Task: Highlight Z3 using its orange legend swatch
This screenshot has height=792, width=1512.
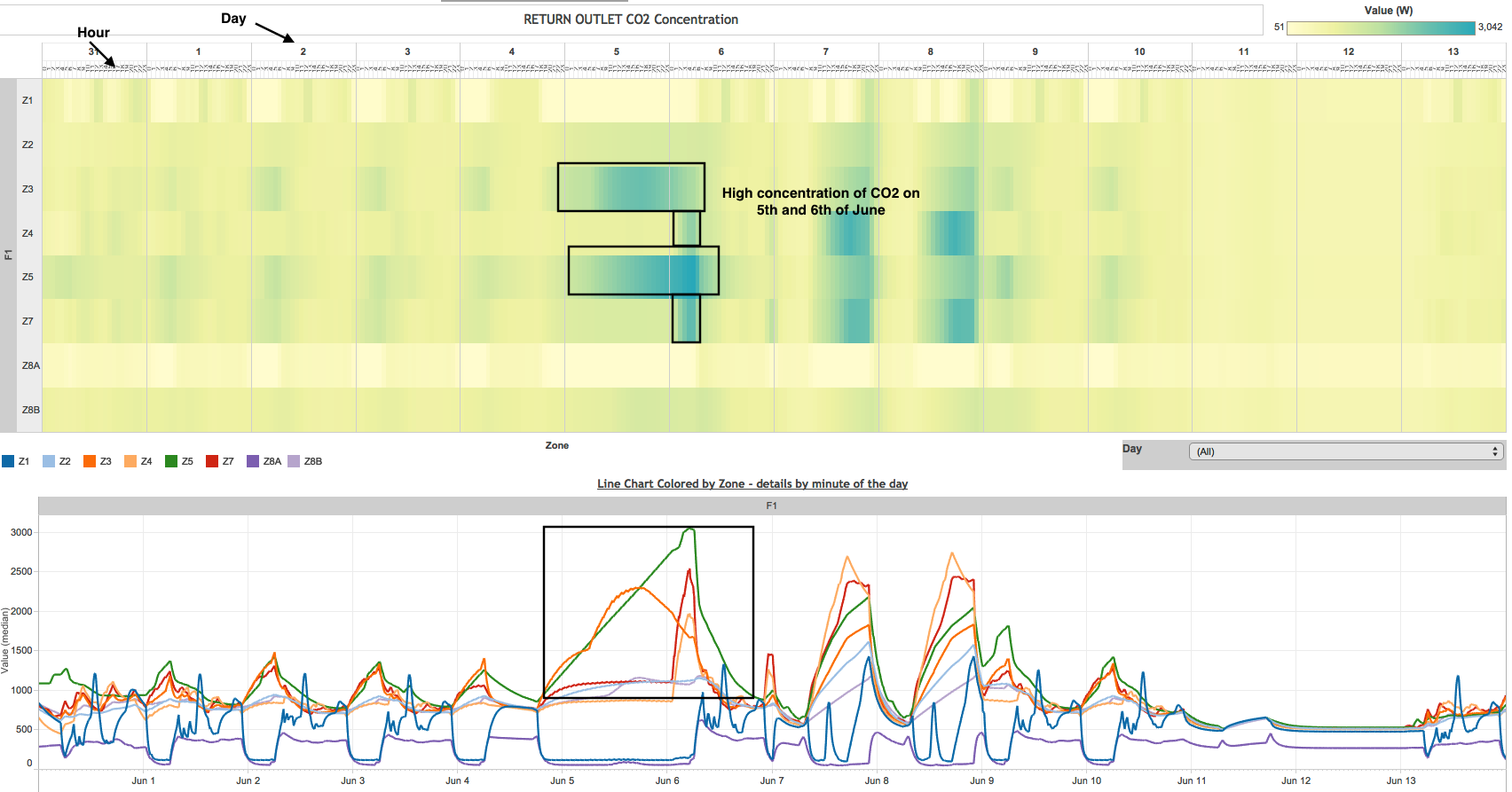Action: (90, 461)
